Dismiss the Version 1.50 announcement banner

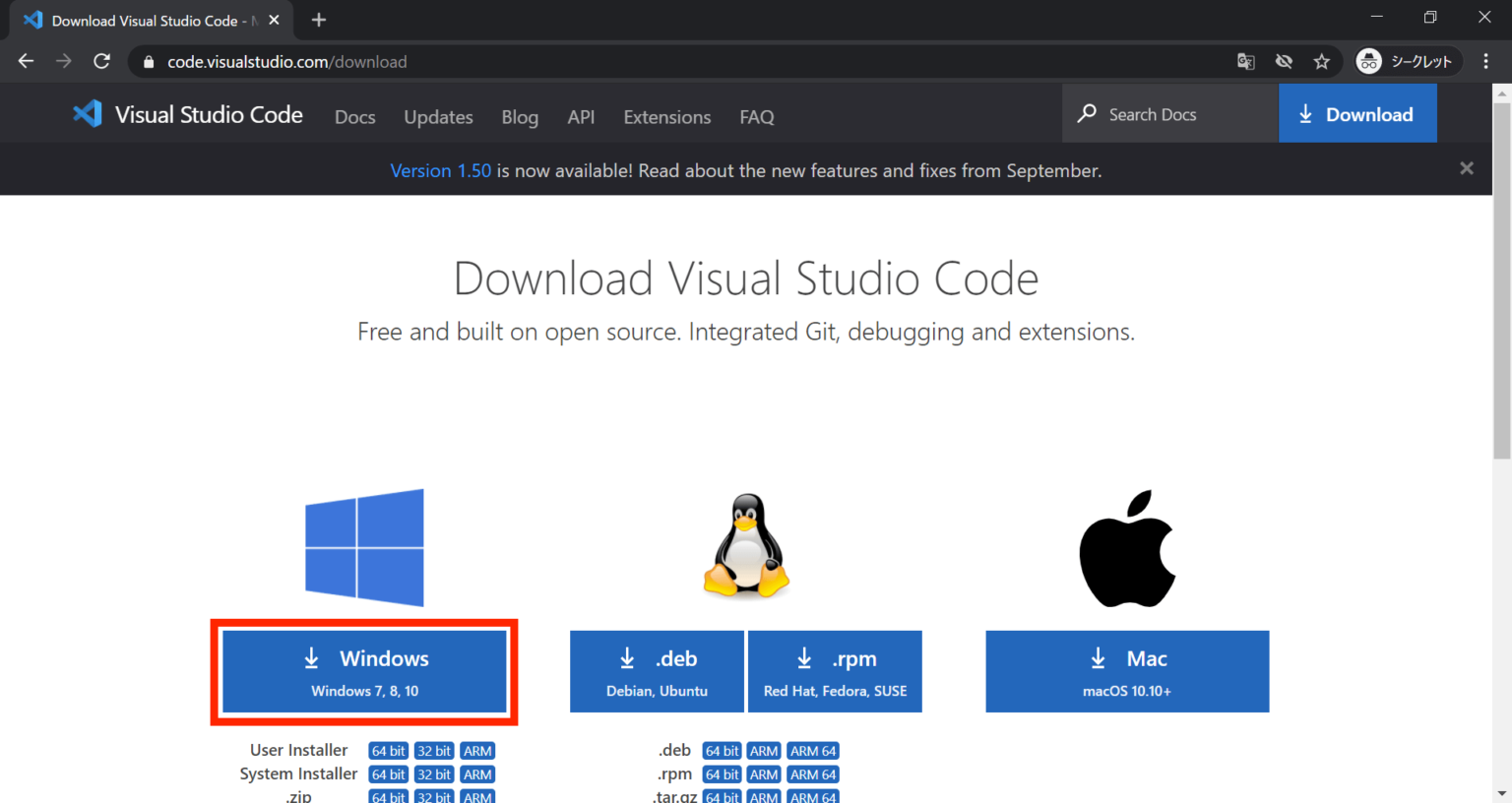(x=1466, y=168)
